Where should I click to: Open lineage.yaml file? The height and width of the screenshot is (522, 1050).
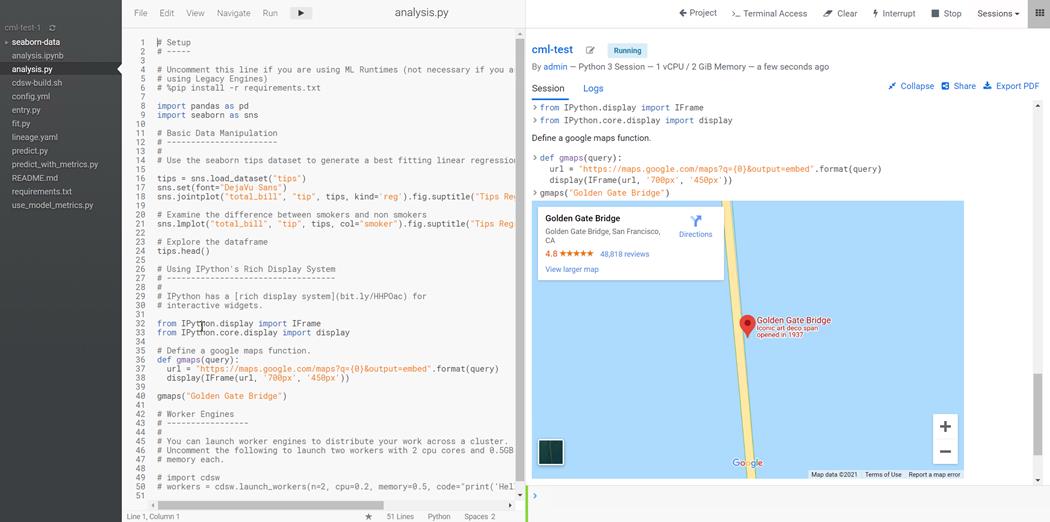[35, 137]
